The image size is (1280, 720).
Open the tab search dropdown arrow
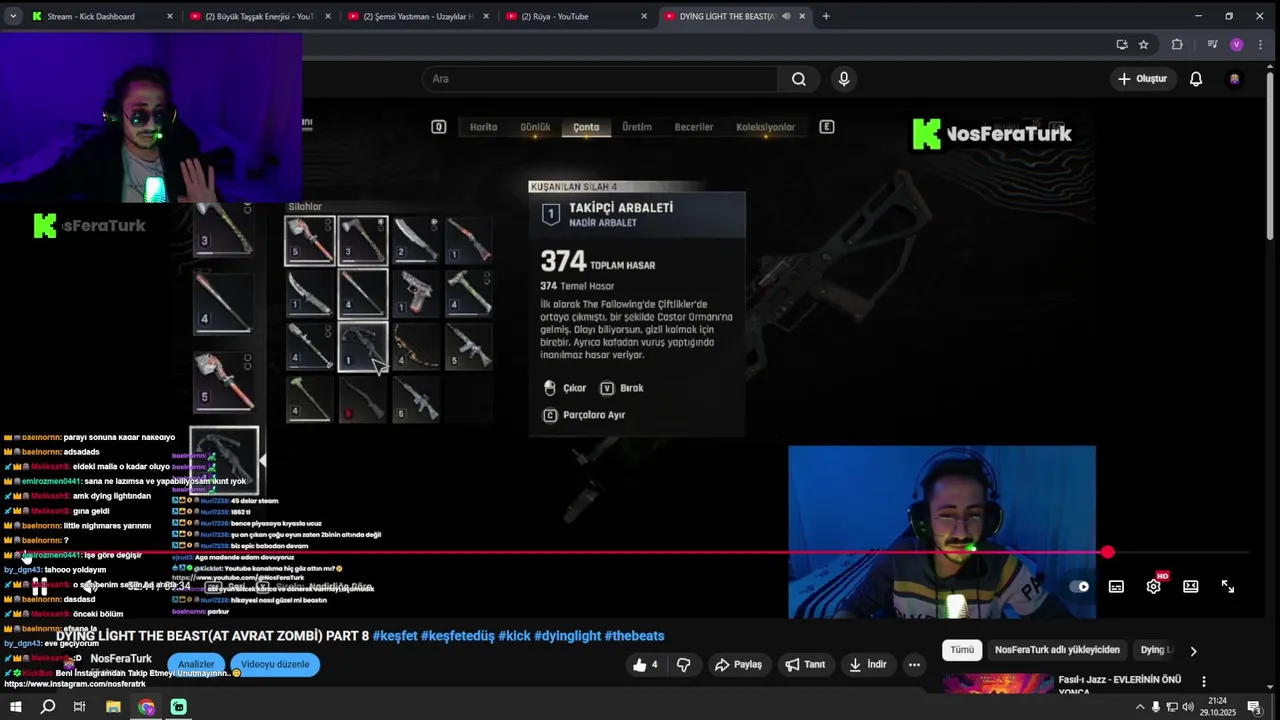point(13,16)
